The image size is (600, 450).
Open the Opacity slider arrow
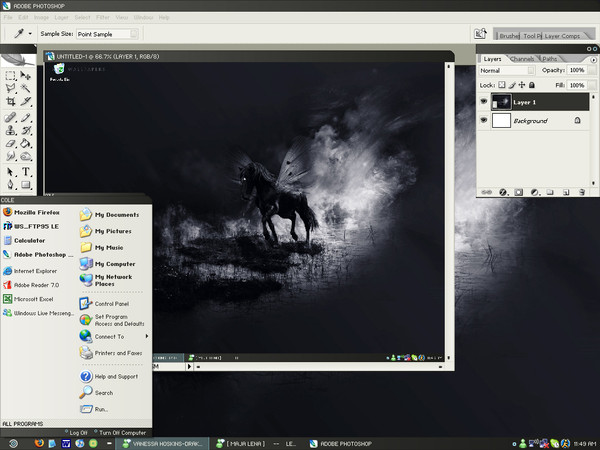pyautogui.click(x=592, y=70)
